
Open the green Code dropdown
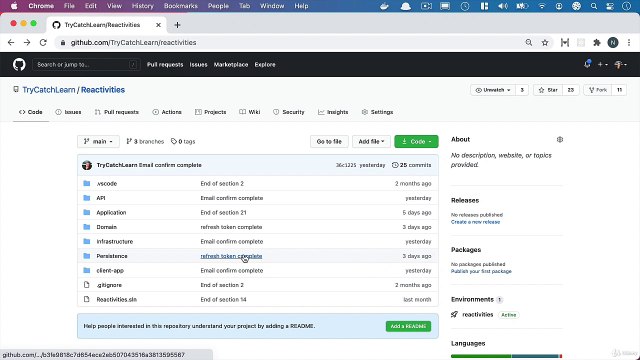point(416,141)
